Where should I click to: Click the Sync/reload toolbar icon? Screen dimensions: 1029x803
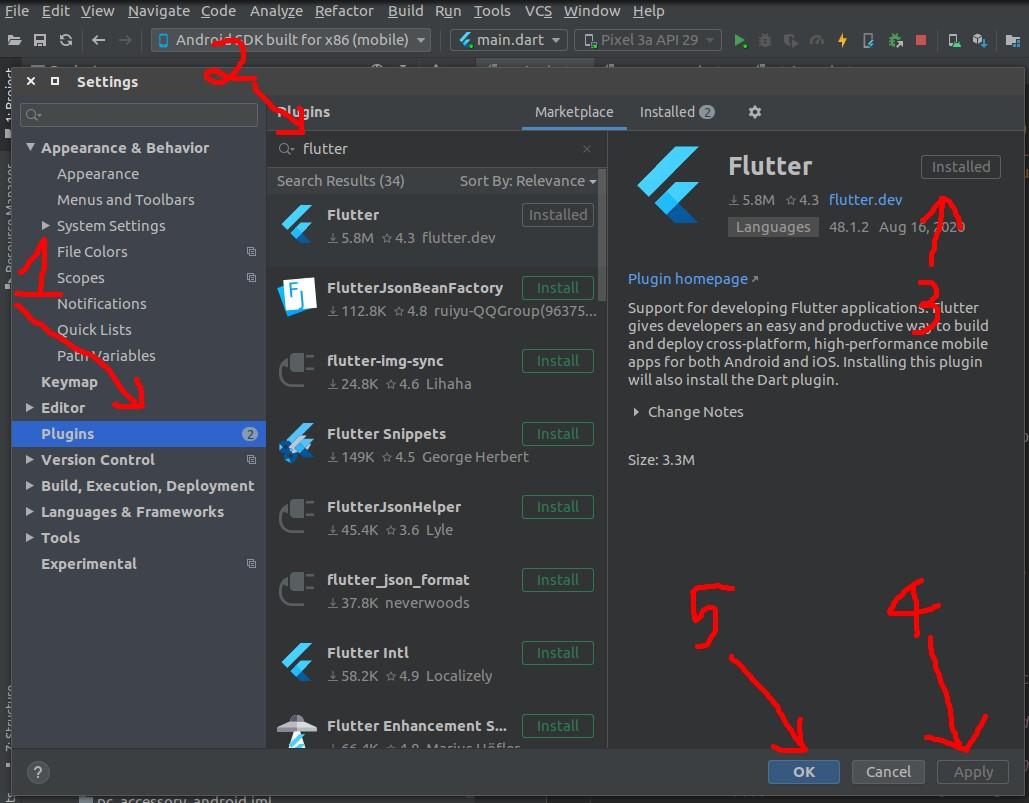click(66, 40)
